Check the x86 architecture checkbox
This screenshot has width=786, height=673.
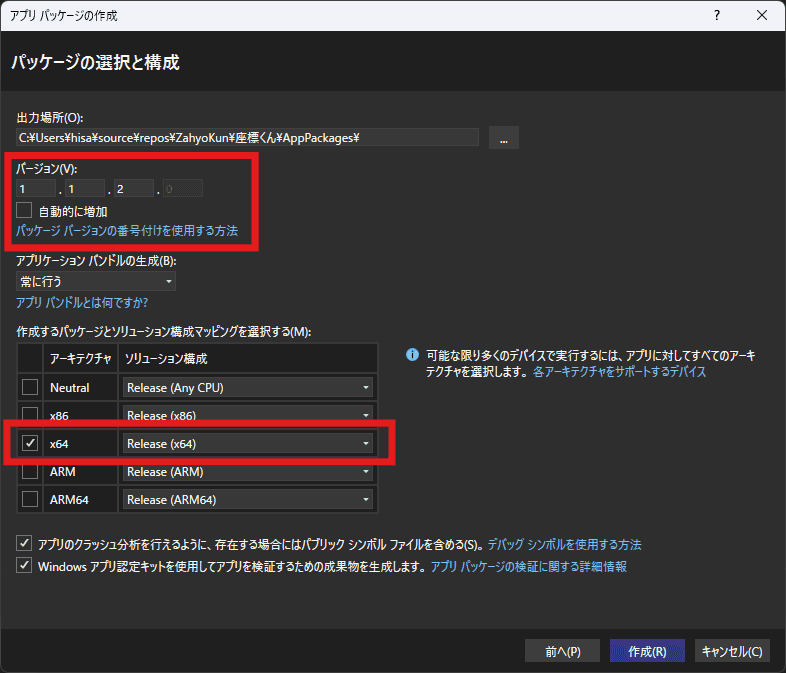pyautogui.click(x=30, y=413)
